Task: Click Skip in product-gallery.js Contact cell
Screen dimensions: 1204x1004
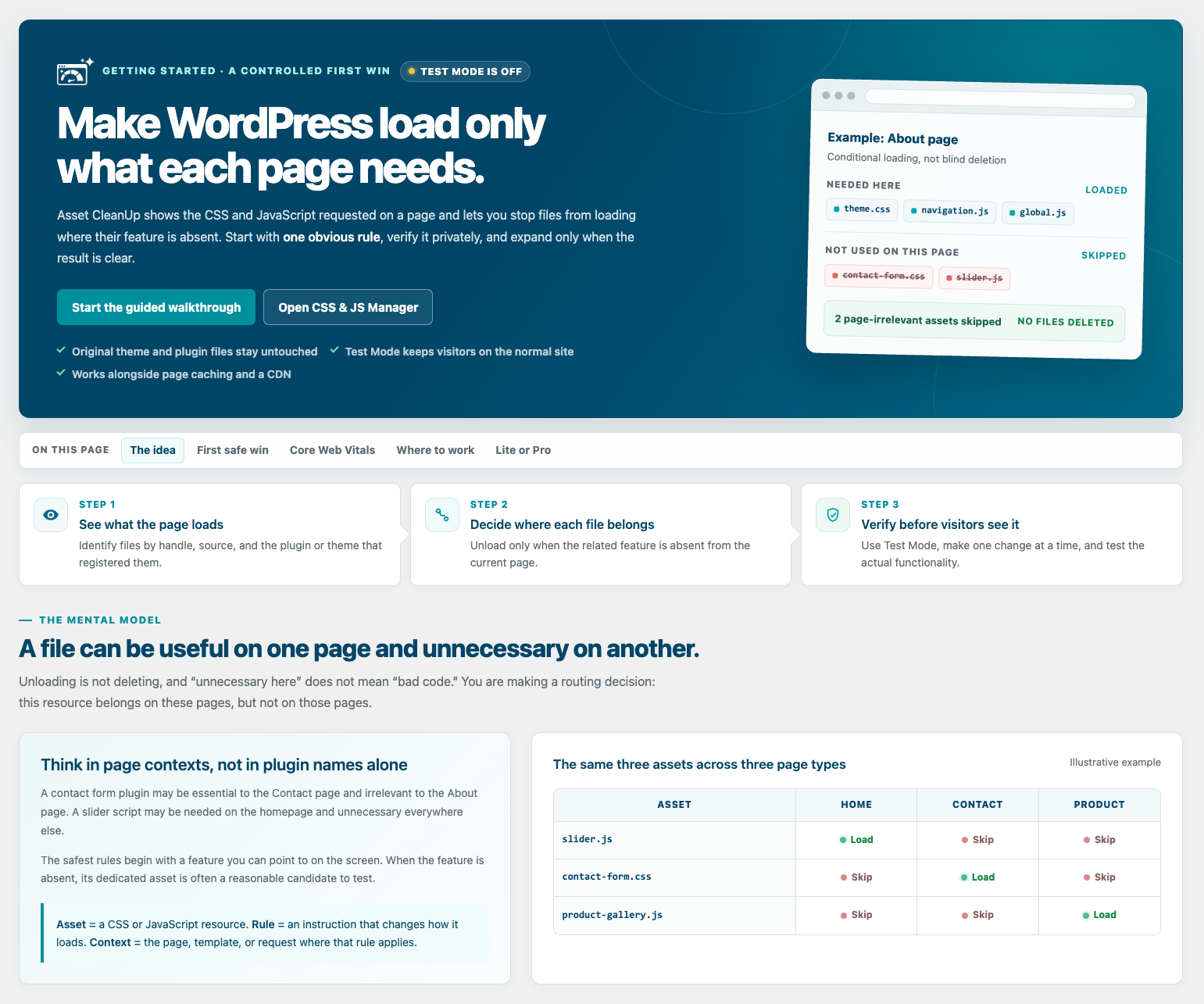Action: point(977,915)
